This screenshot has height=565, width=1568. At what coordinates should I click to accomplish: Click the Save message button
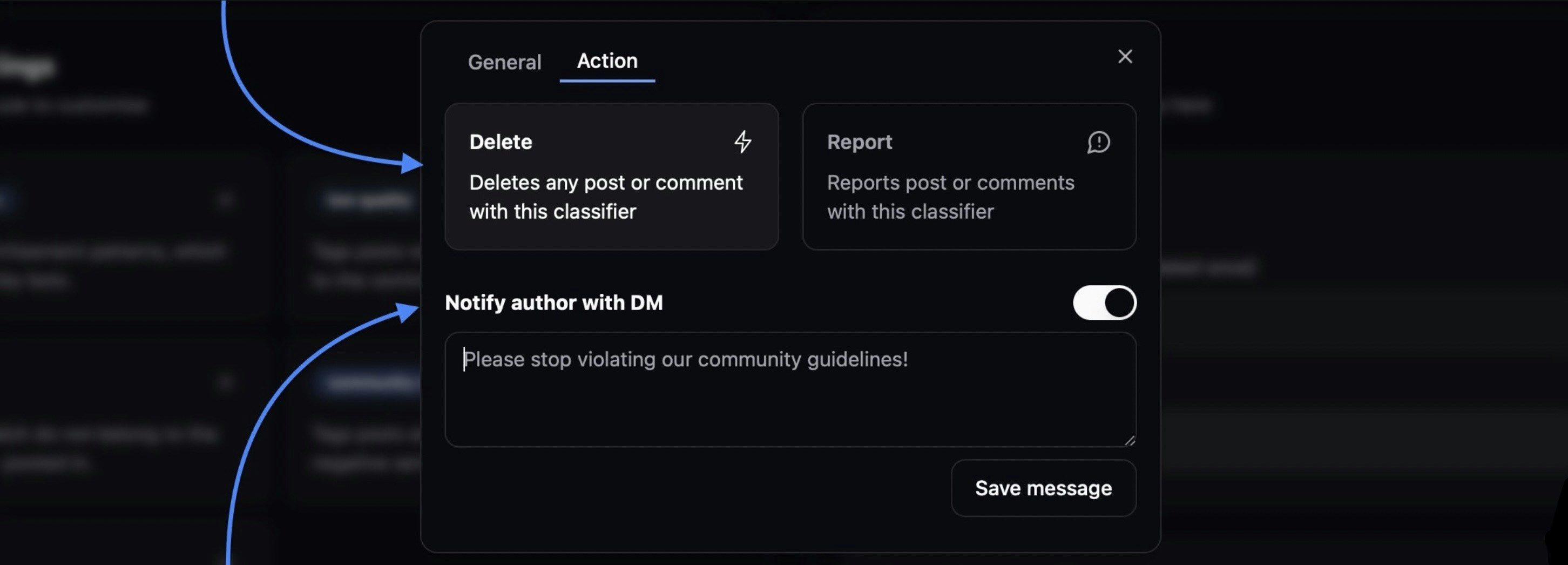click(x=1043, y=488)
